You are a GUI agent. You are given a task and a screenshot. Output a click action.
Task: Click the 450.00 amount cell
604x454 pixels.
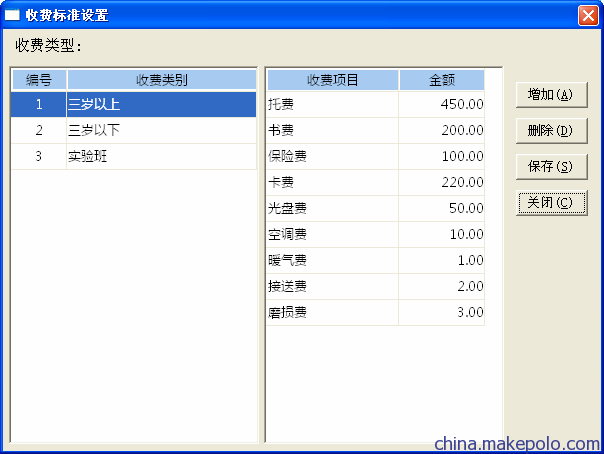click(x=442, y=104)
